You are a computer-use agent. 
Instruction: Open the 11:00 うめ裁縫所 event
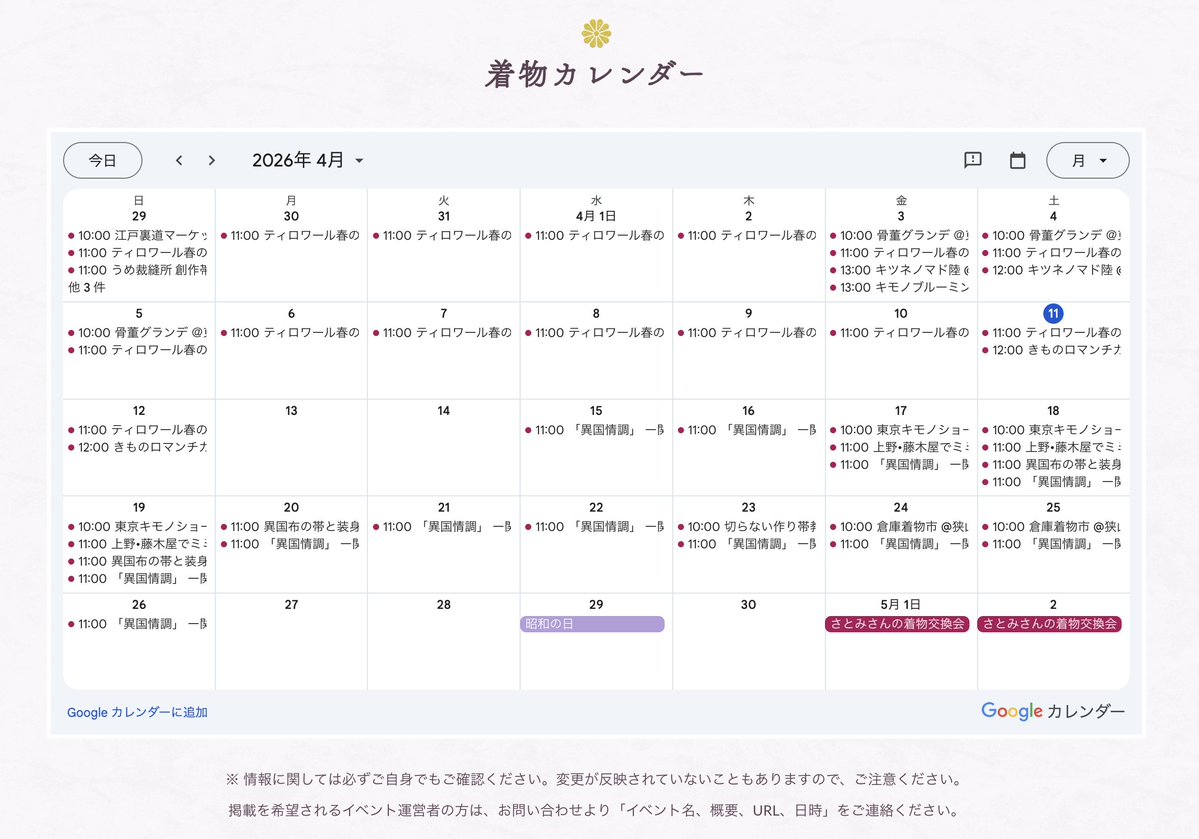138,270
